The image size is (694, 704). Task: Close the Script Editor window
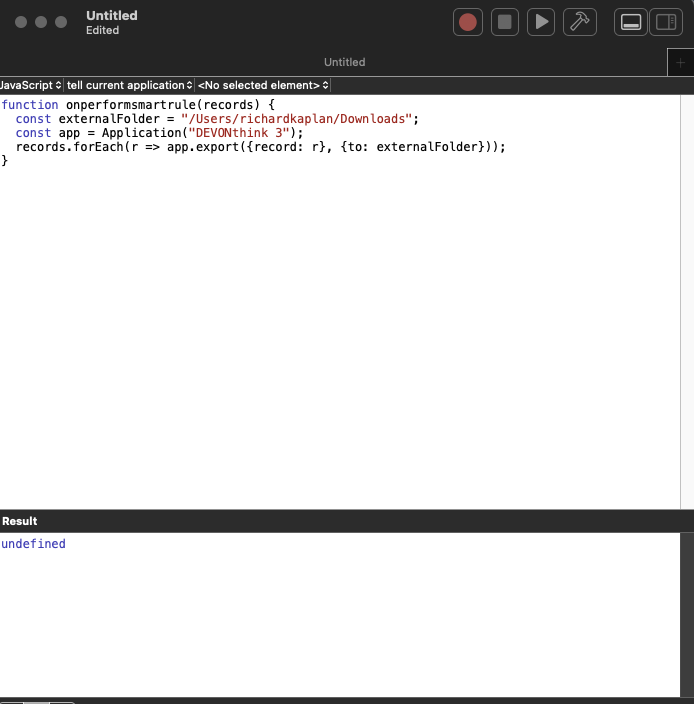click(21, 22)
